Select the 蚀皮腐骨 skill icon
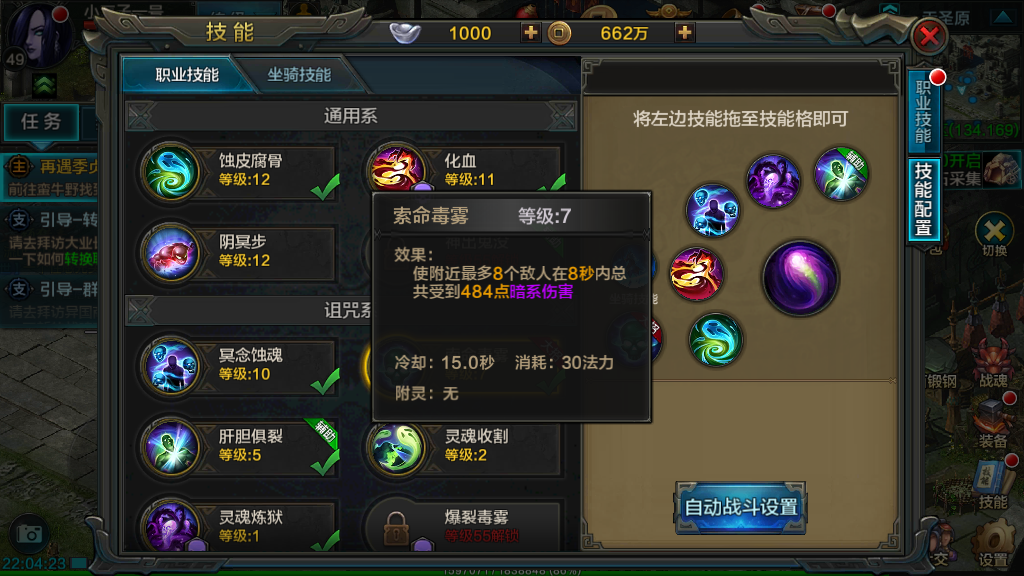This screenshot has width=1024, height=576. coord(171,172)
